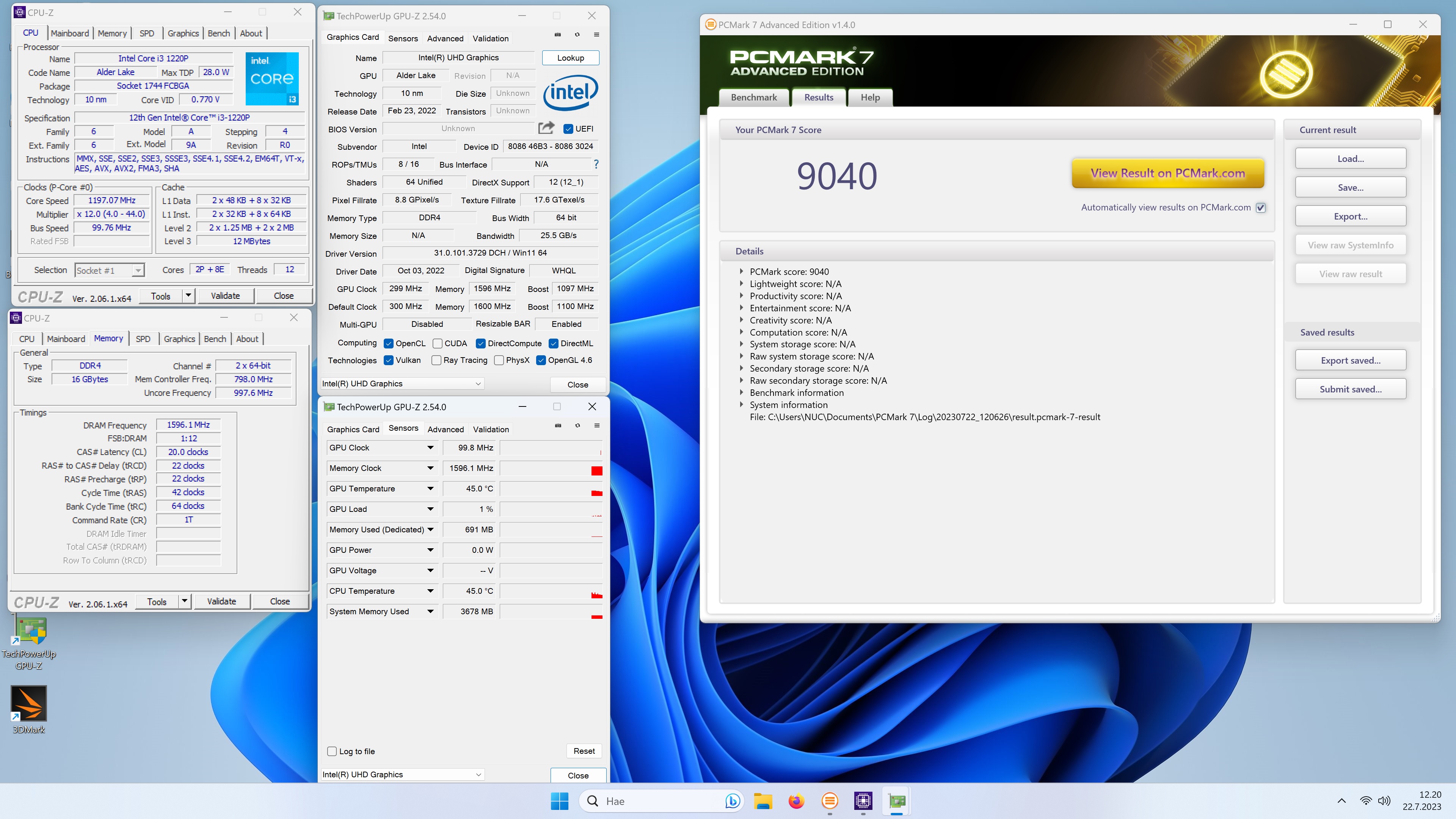This screenshot has height=819, width=1456.
Task: Open Windows Start menu
Action: click(x=560, y=801)
